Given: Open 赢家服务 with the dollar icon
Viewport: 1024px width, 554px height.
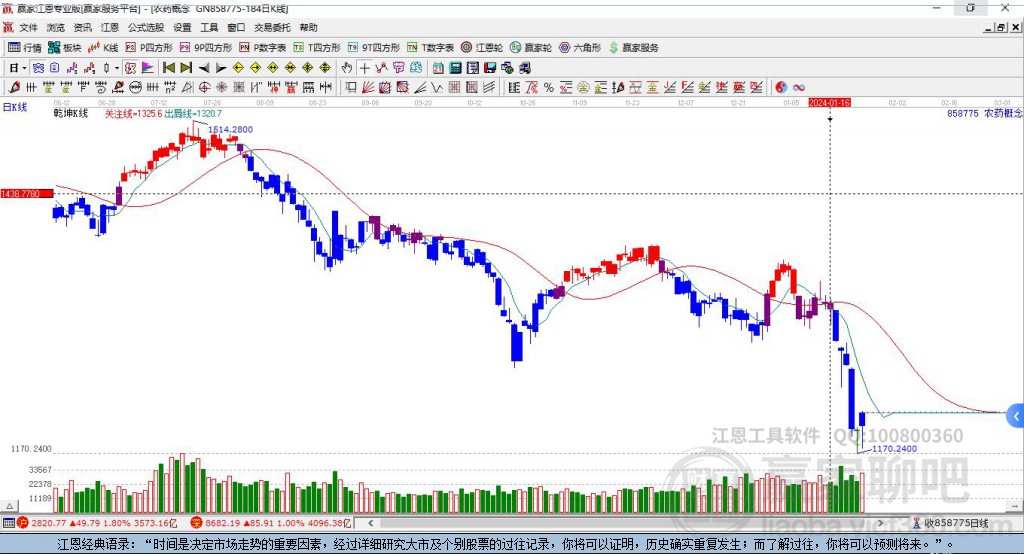Looking at the screenshot, I should 634,48.
